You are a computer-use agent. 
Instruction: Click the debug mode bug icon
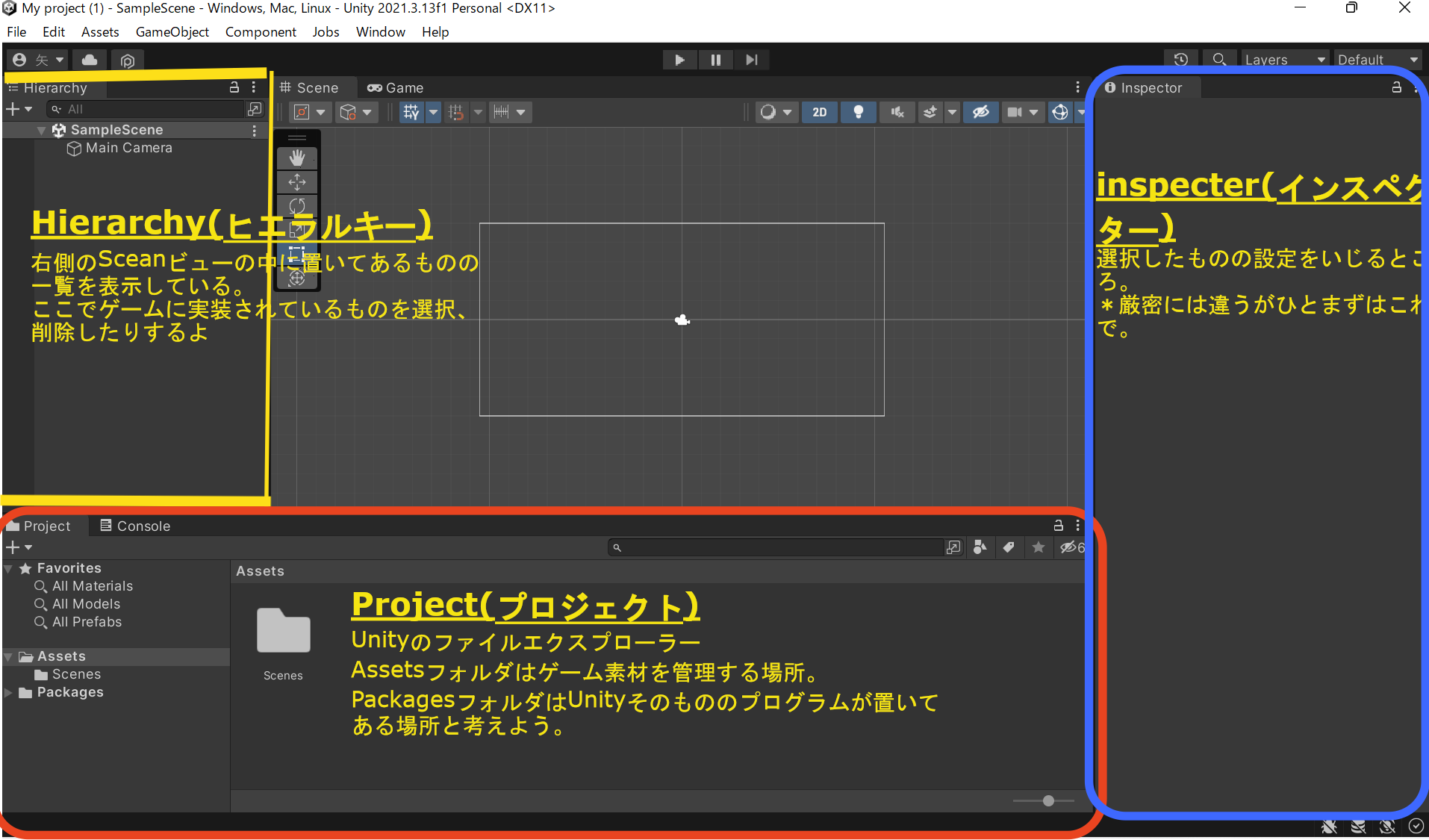click(1329, 827)
